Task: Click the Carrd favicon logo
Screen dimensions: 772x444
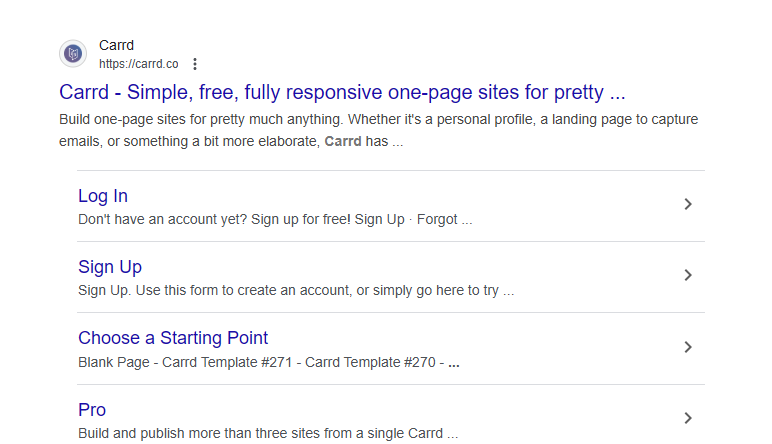Action: [x=73, y=53]
